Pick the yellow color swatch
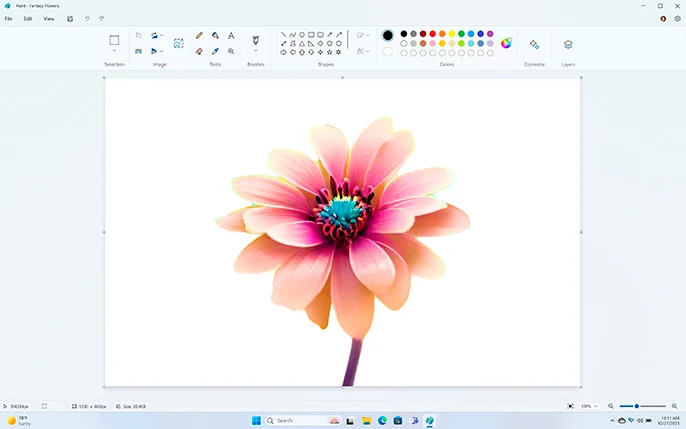The height and width of the screenshot is (429, 686). pyautogui.click(x=452, y=34)
